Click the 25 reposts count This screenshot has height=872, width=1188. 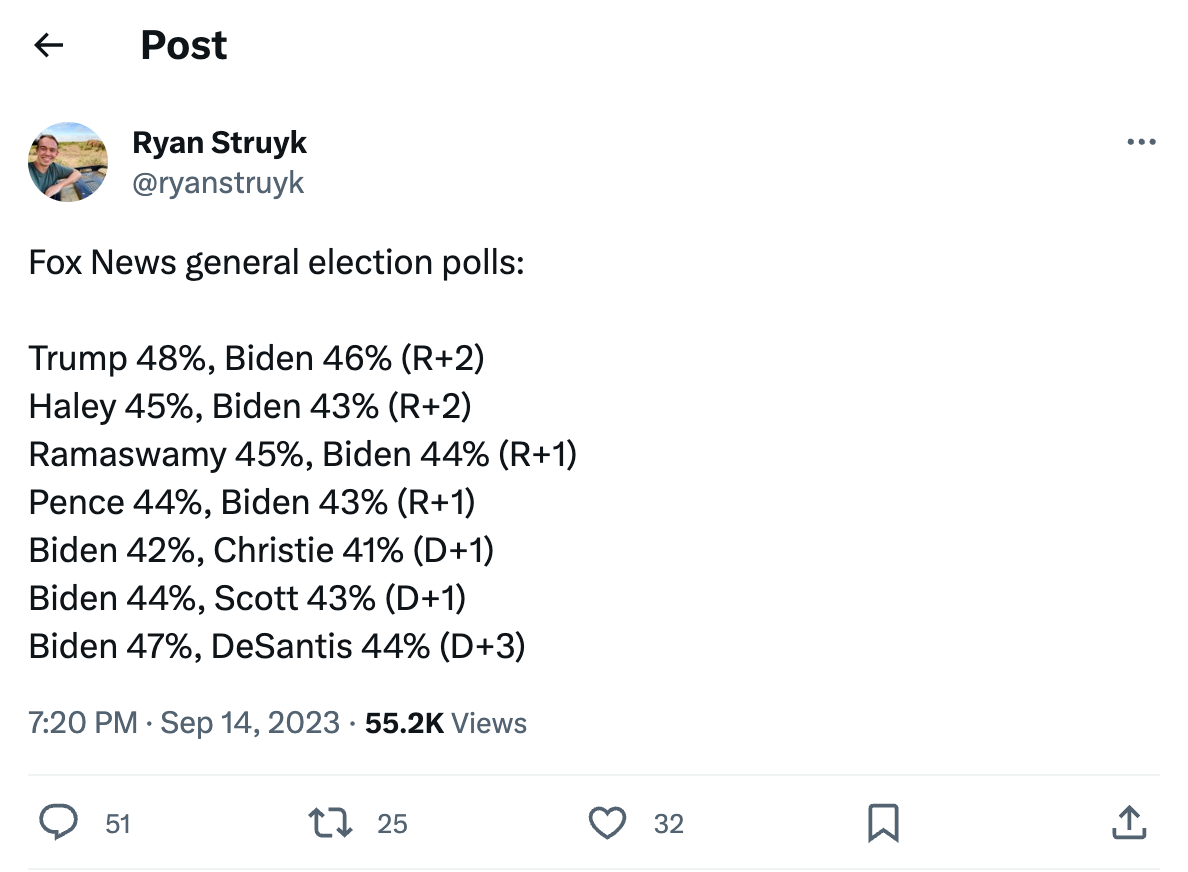[392, 824]
